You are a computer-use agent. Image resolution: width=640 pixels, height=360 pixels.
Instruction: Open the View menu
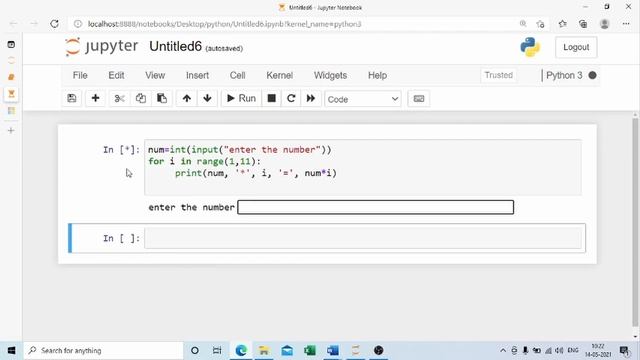(x=155, y=76)
